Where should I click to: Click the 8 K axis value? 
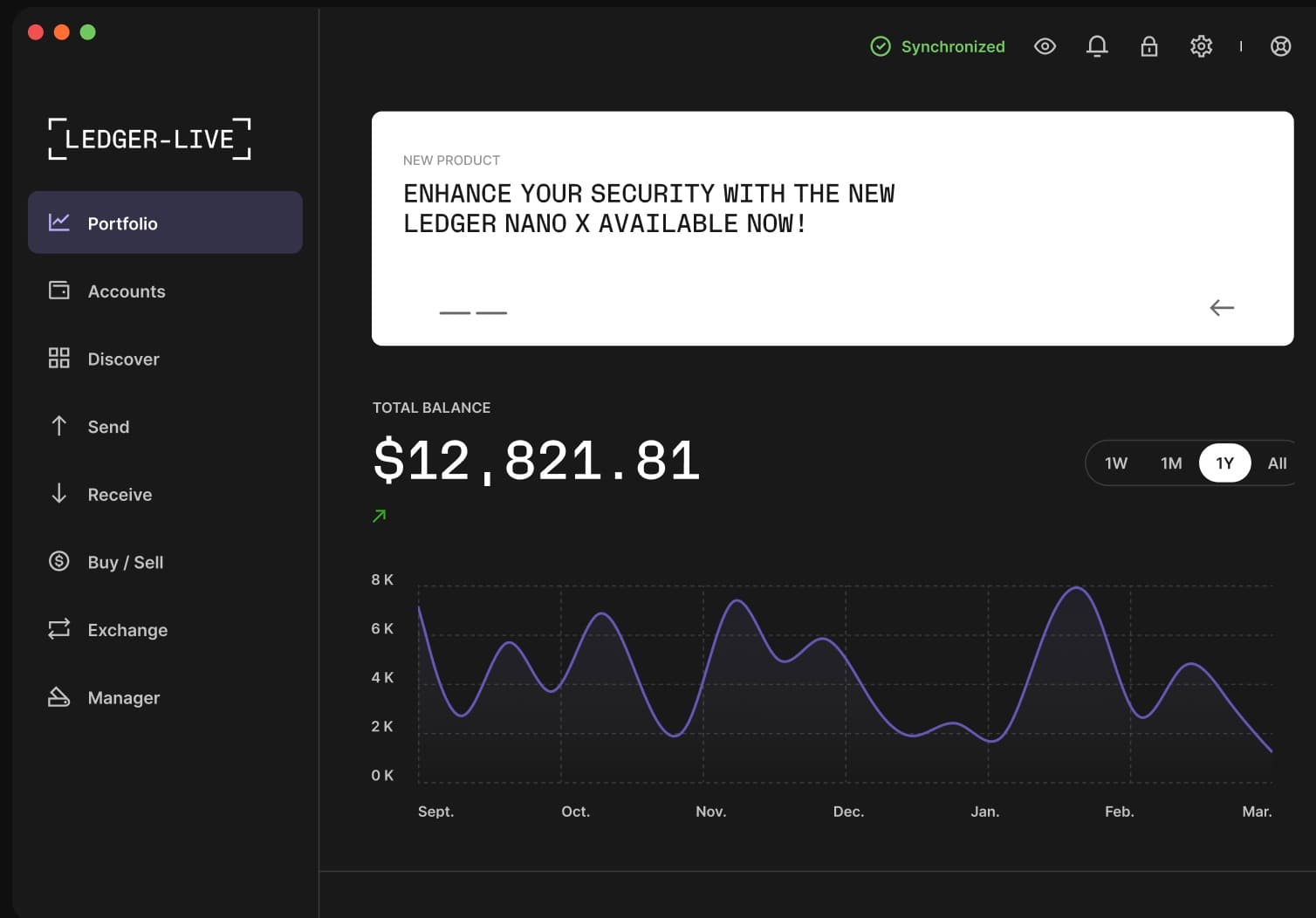coord(382,579)
